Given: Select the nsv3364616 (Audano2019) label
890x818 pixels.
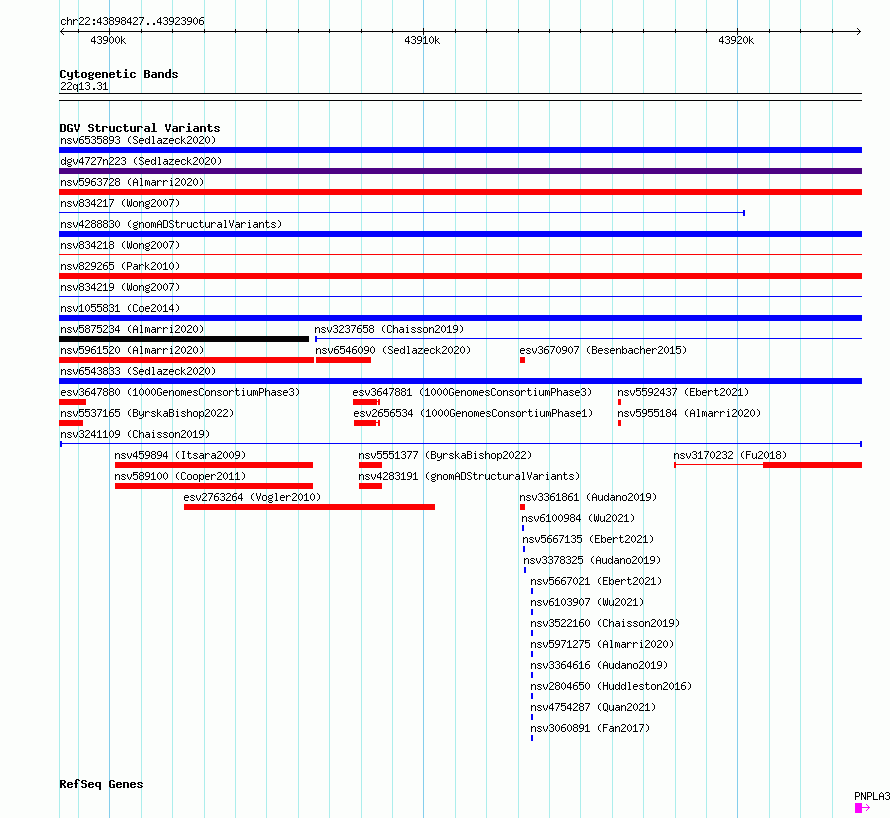Looking at the screenshot, I should [599, 665].
